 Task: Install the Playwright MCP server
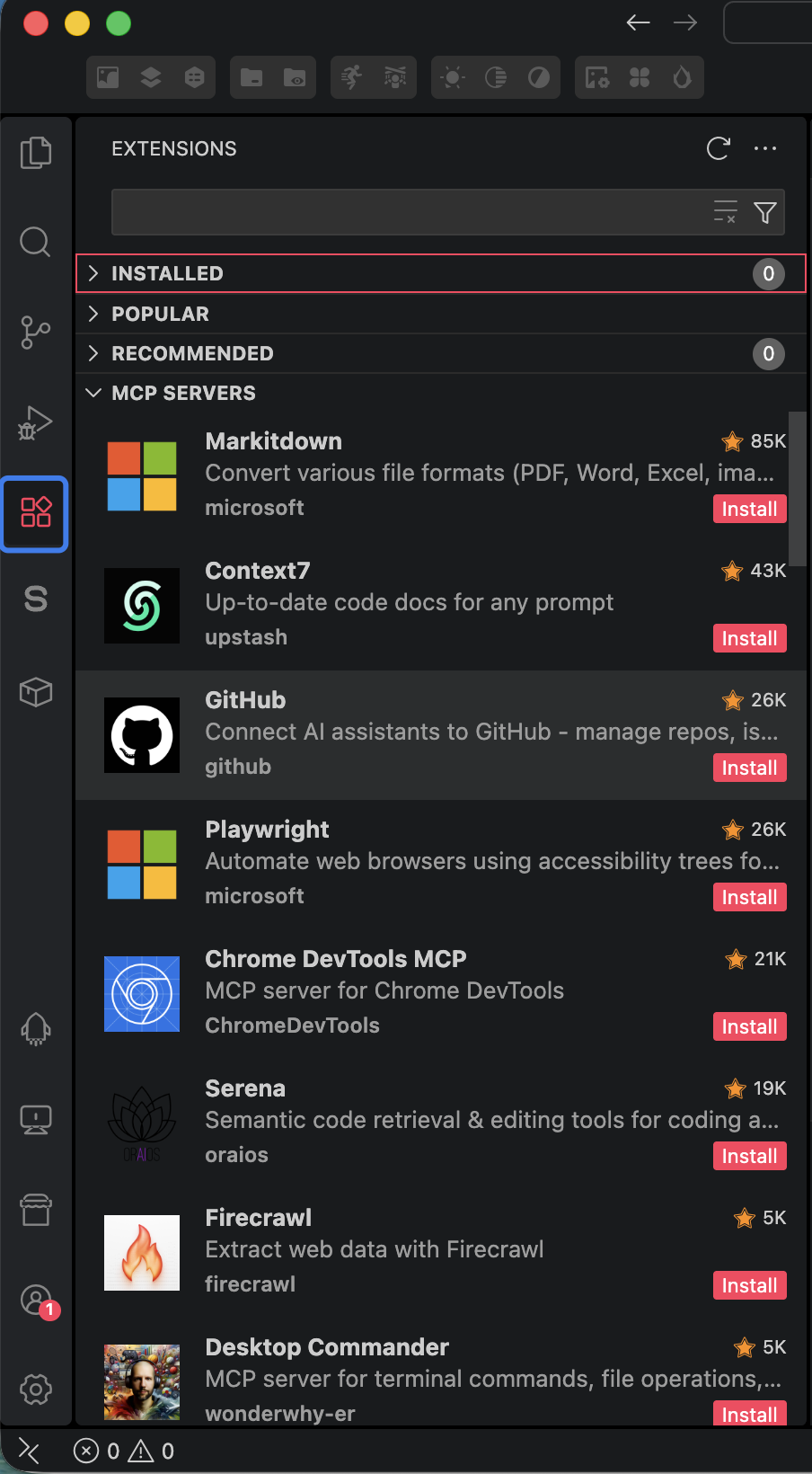coord(749,898)
